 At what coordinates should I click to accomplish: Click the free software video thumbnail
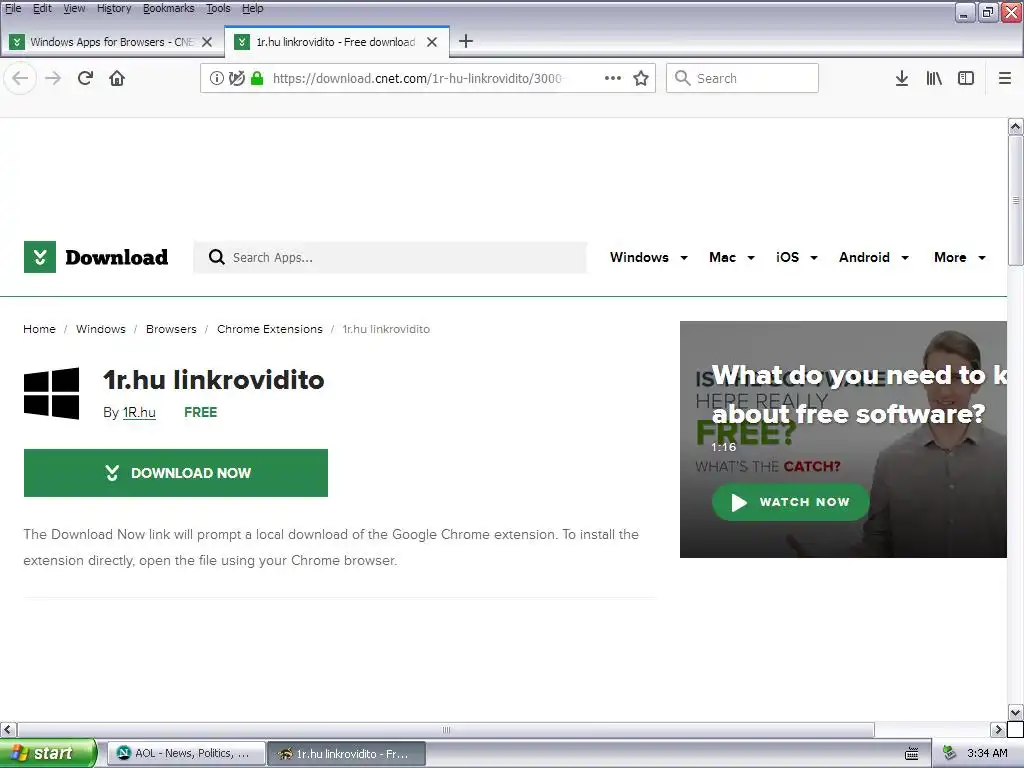tap(843, 440)
